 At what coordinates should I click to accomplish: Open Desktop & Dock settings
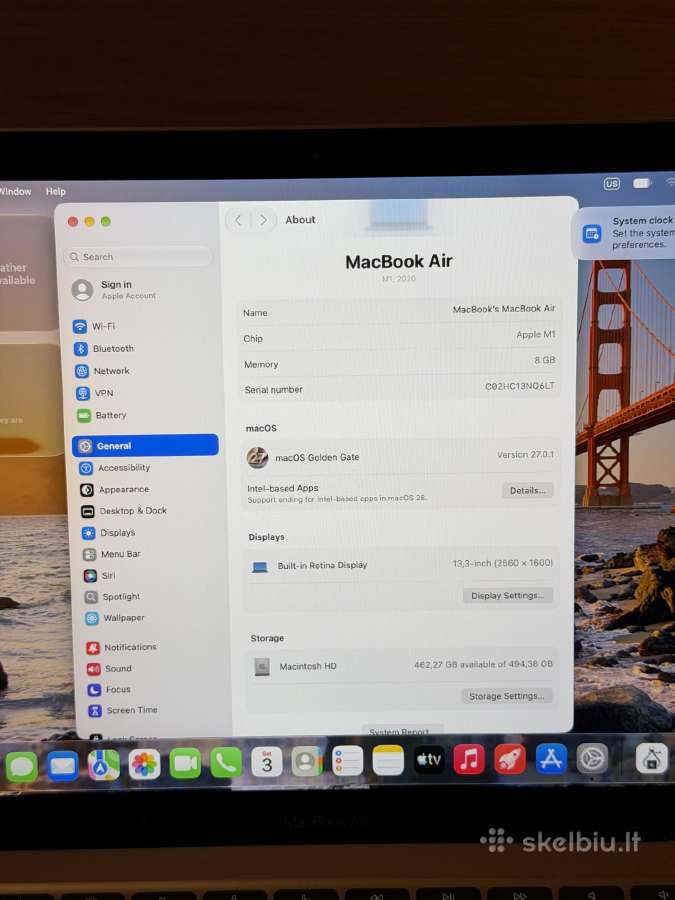coord(124,511)
